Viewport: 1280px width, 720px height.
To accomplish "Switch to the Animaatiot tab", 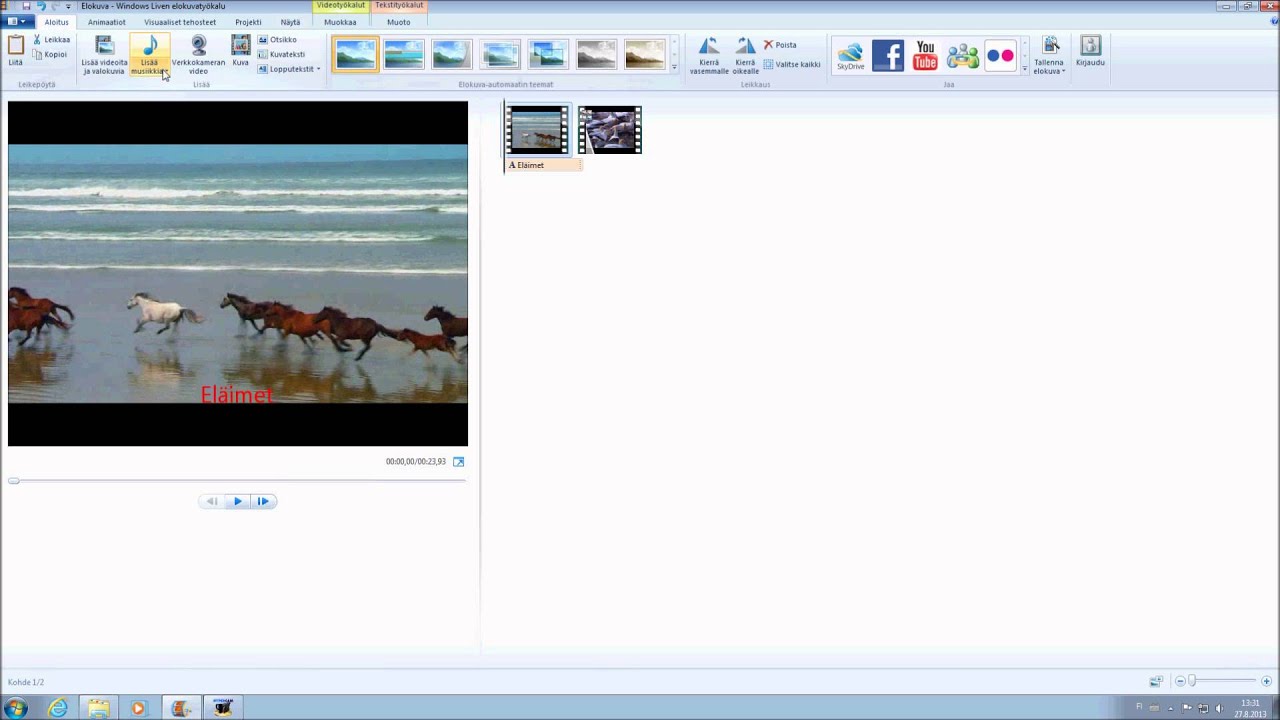I will click(107, 22).
